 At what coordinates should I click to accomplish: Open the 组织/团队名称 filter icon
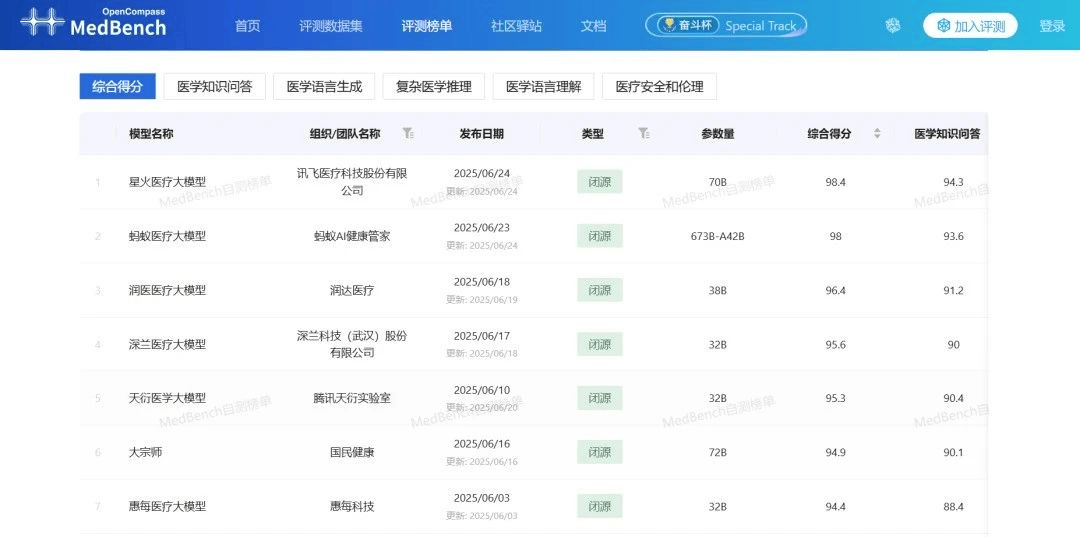pos(408,134)
